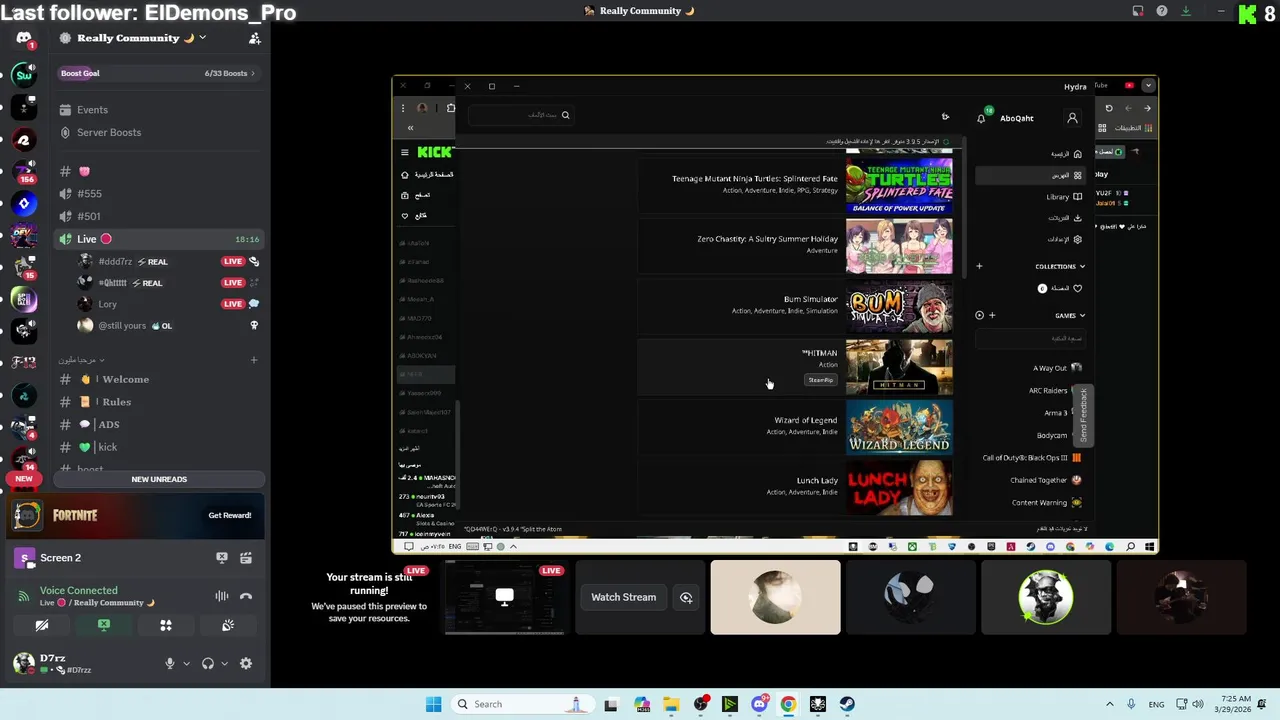Deafen with the headphones icon
Viewport: 1280px width, 720px height.
click(207, 664)
